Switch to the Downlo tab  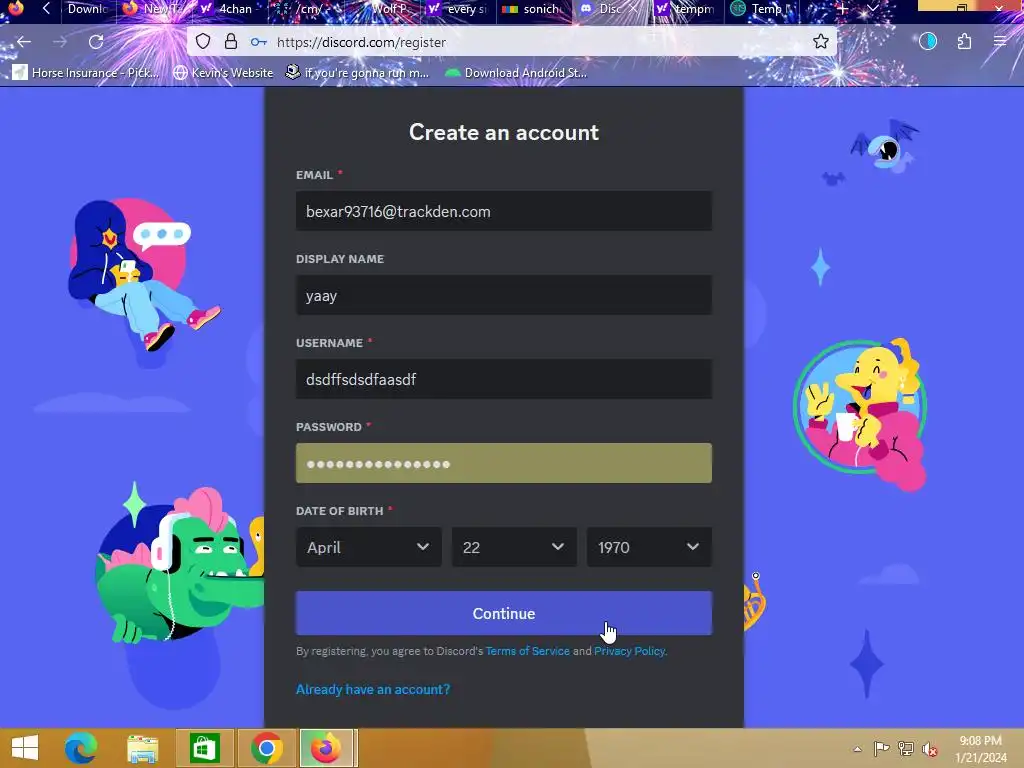coord(85,9)
